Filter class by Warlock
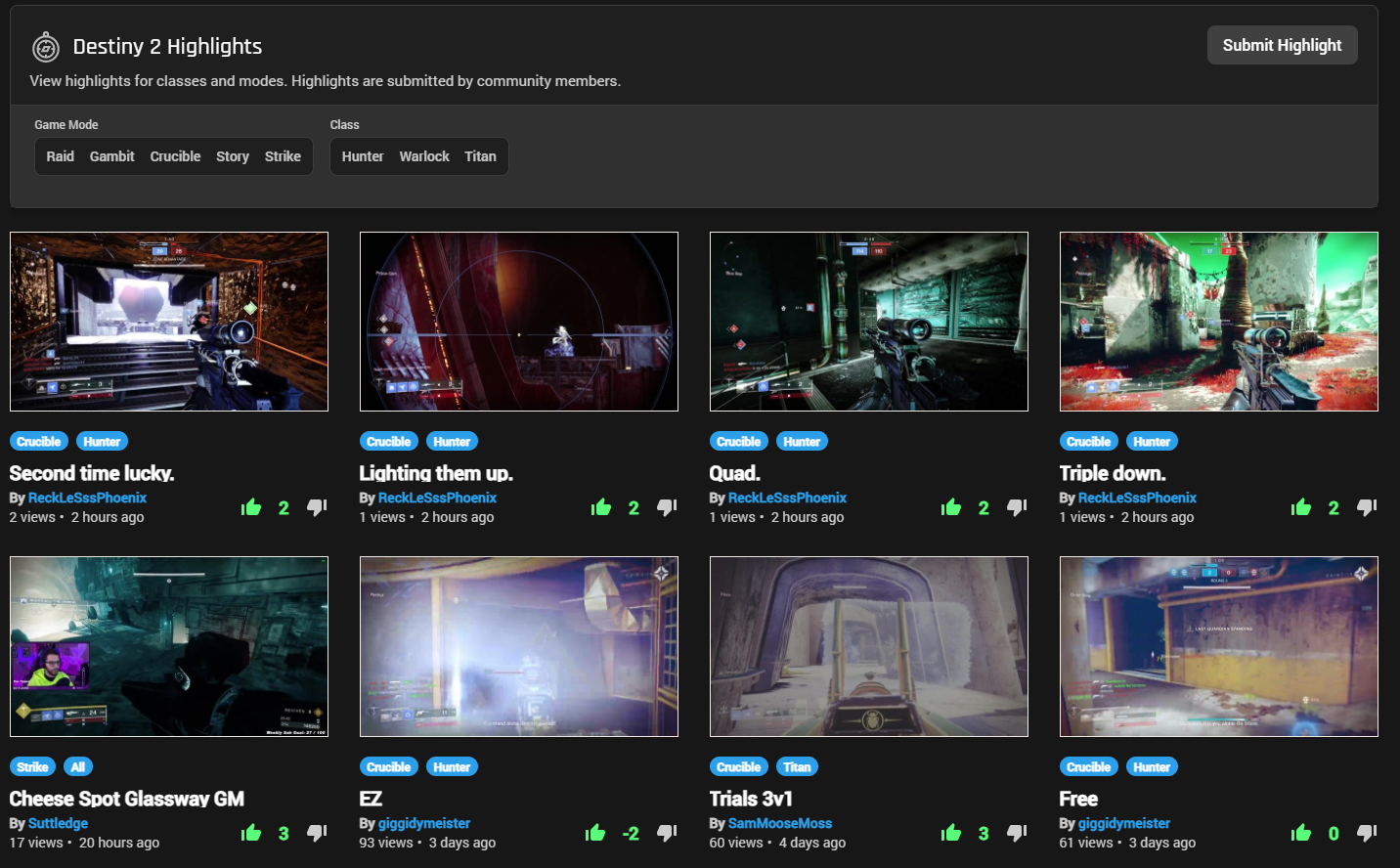 (x=424, y=156)
